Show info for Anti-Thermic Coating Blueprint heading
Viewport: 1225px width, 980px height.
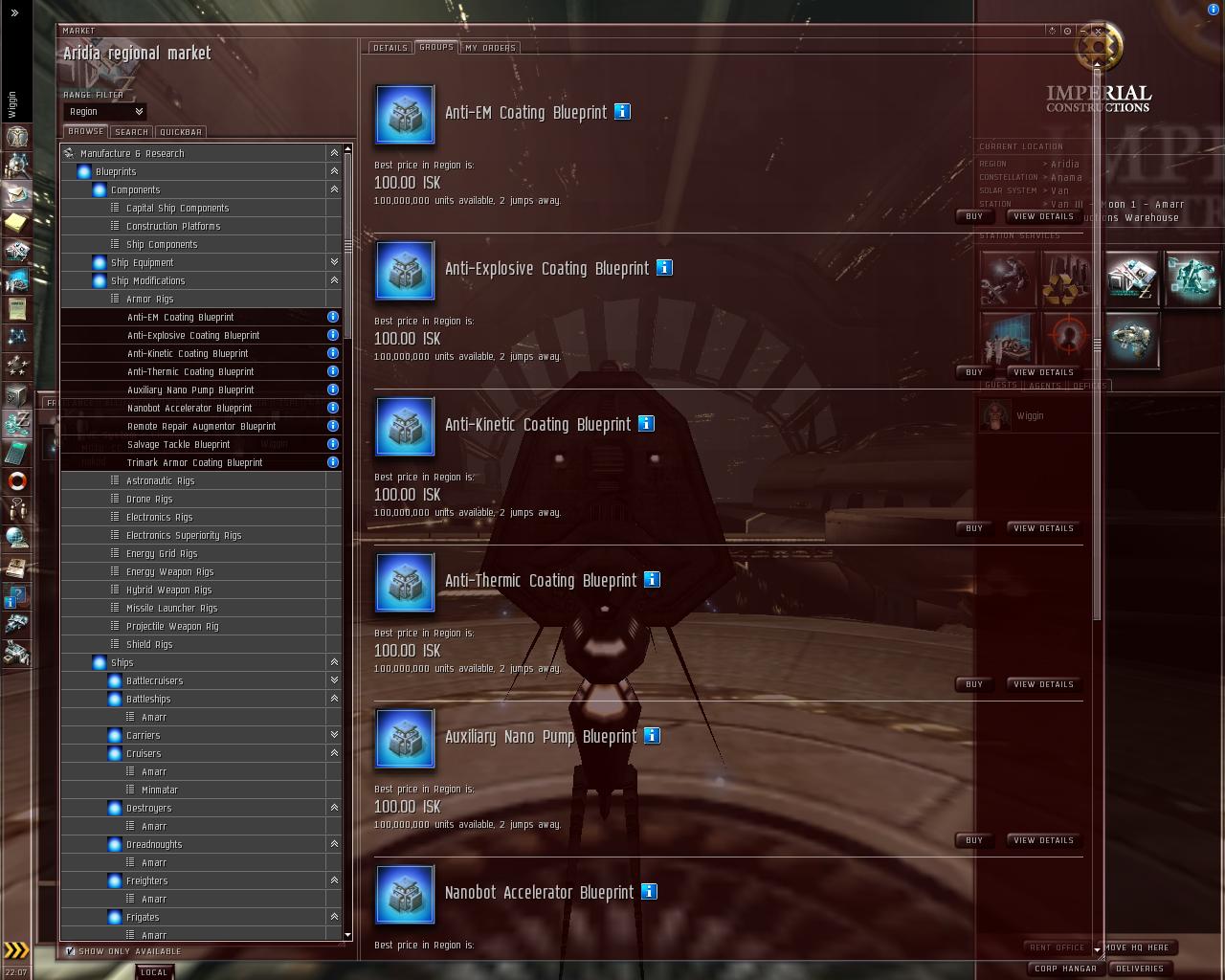652,580
